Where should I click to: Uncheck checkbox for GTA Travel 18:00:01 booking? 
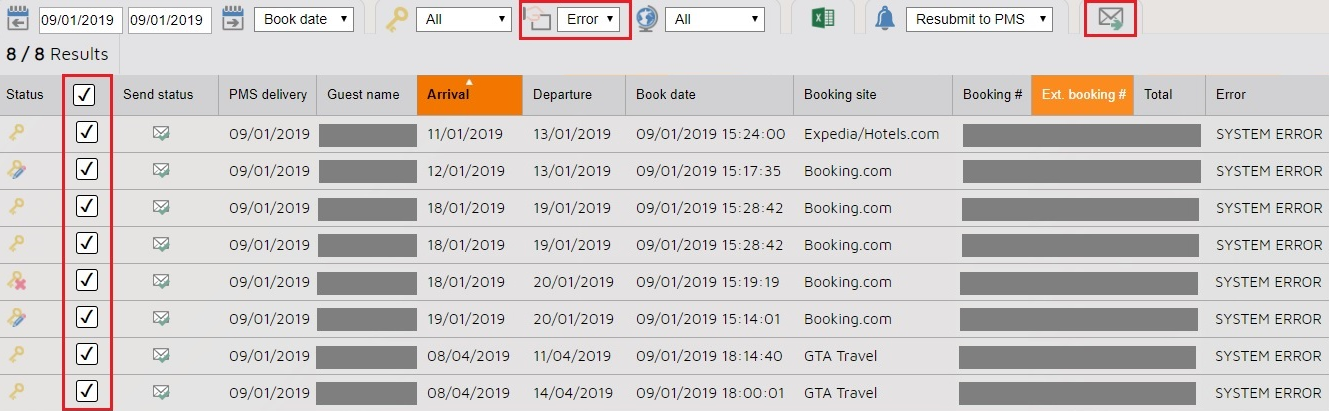pos(86,392)
